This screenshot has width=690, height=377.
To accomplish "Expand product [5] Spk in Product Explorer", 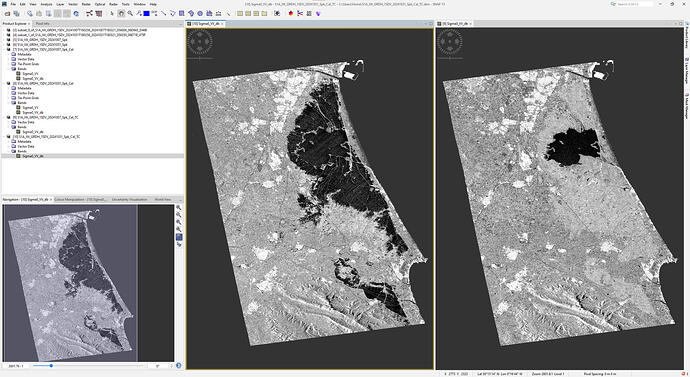I will (x=4, y=40).
